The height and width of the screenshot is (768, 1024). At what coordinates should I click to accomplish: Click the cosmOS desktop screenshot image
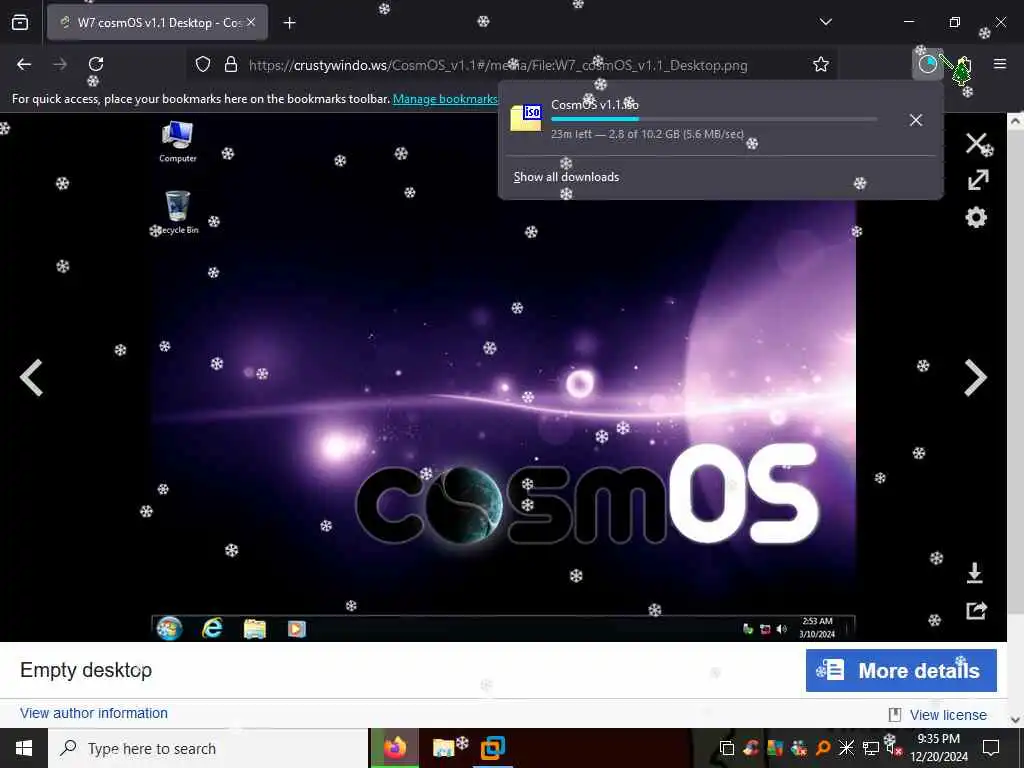504,377
